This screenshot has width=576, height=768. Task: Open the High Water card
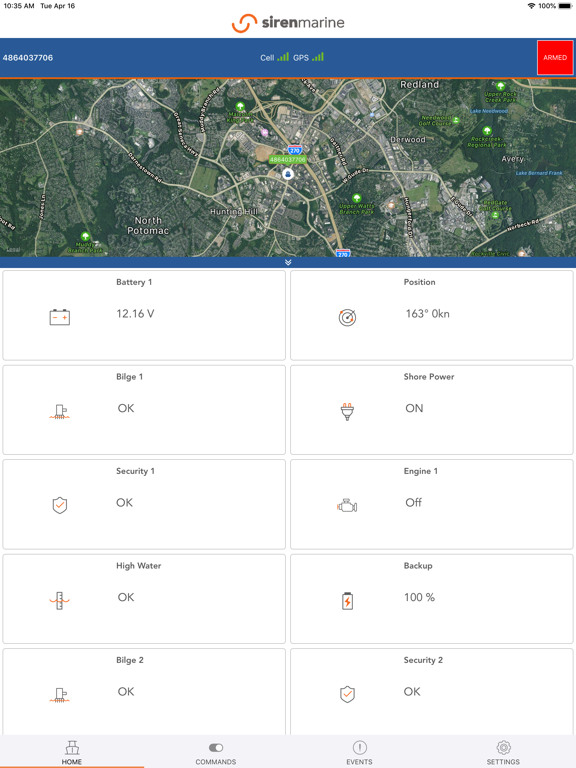tap(144, 599)
